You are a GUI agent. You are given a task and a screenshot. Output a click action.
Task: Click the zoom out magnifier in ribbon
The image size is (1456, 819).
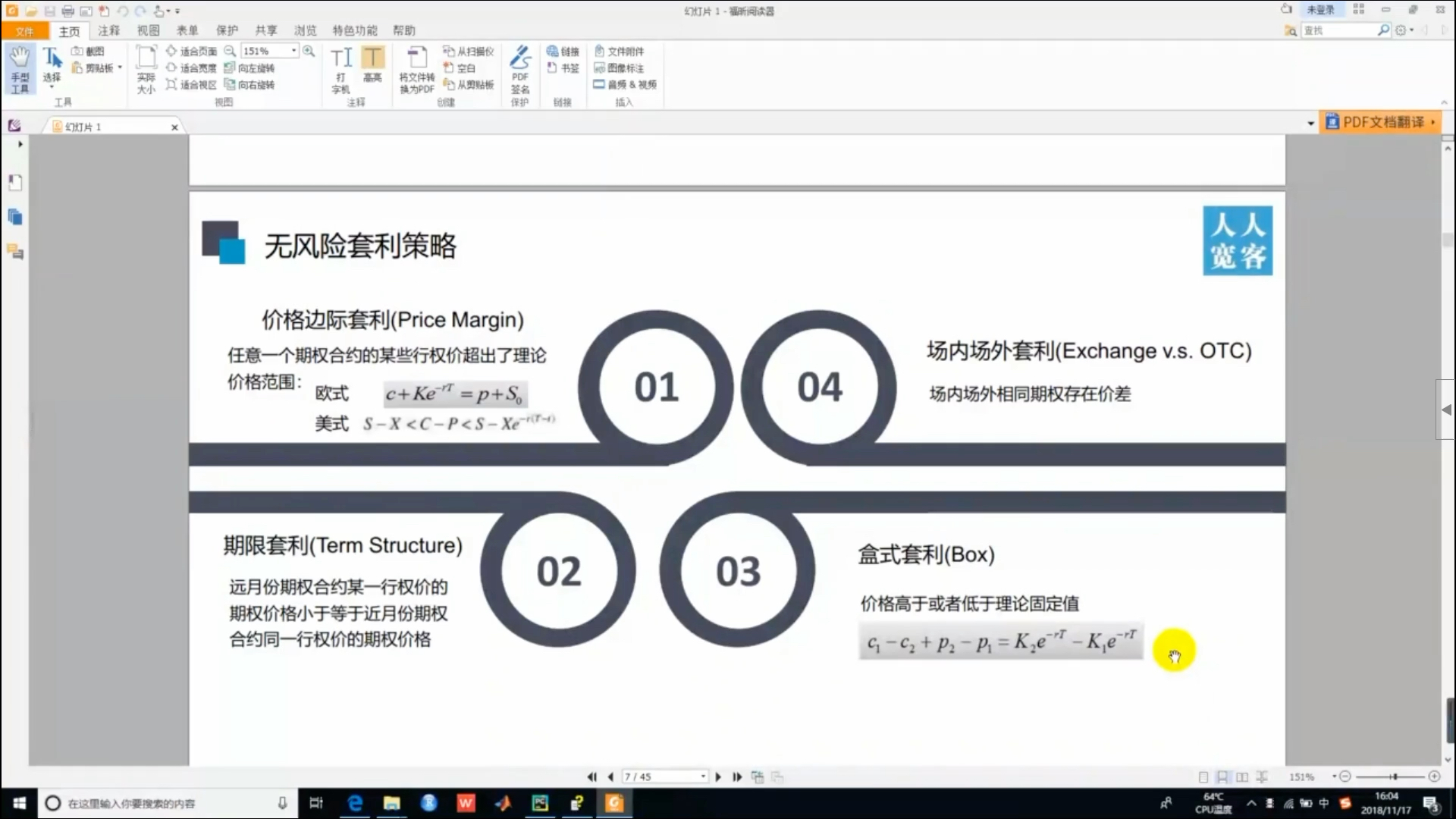point(230,52)
